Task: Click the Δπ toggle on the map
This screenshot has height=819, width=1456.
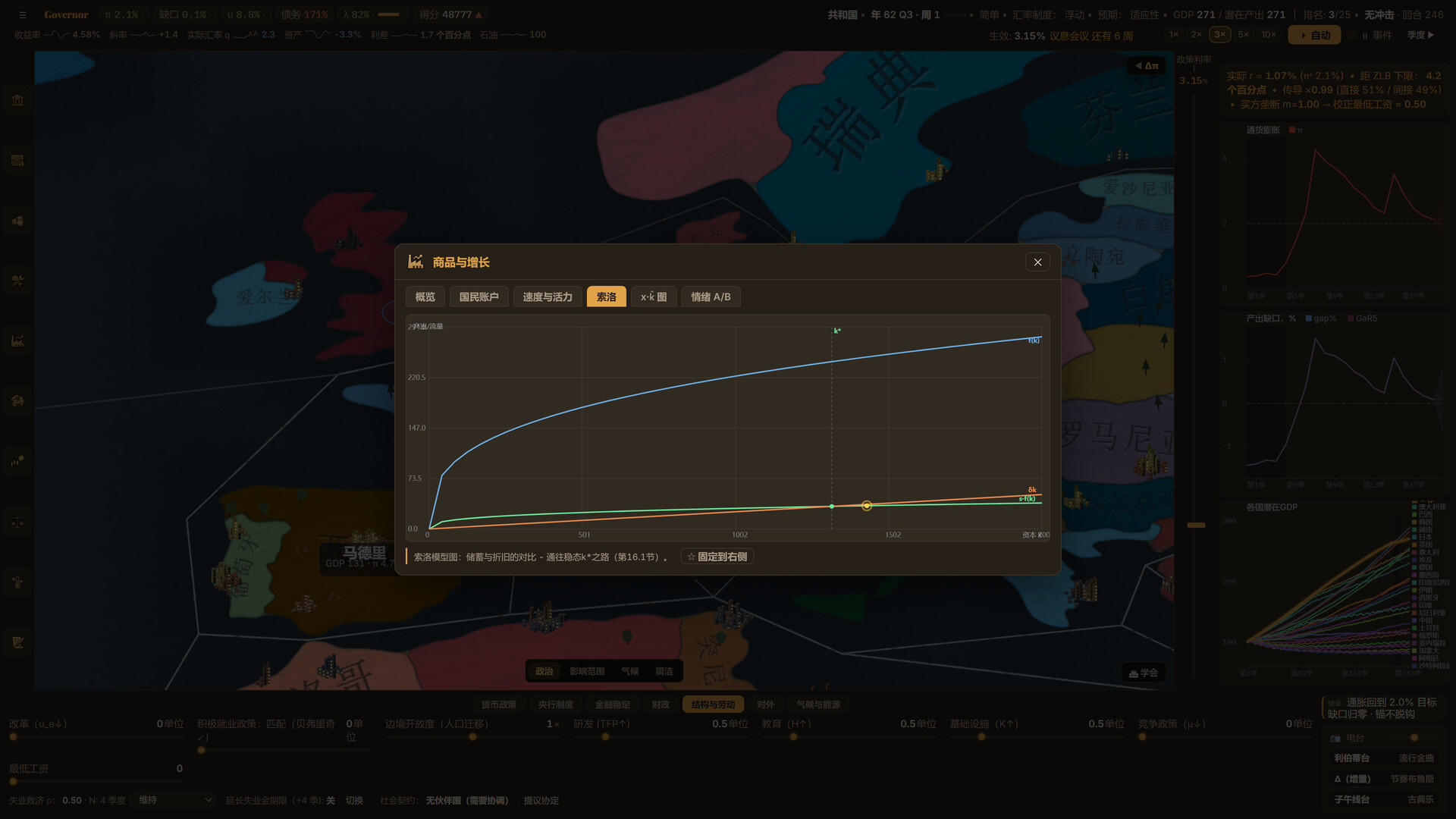Action: point(1147,66)
